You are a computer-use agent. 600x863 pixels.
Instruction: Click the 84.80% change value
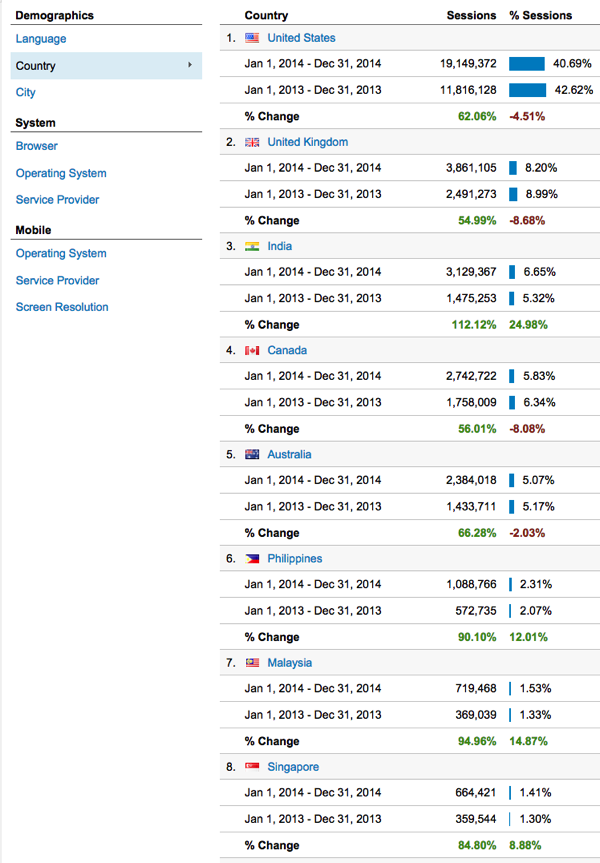(x=477, y=845)
